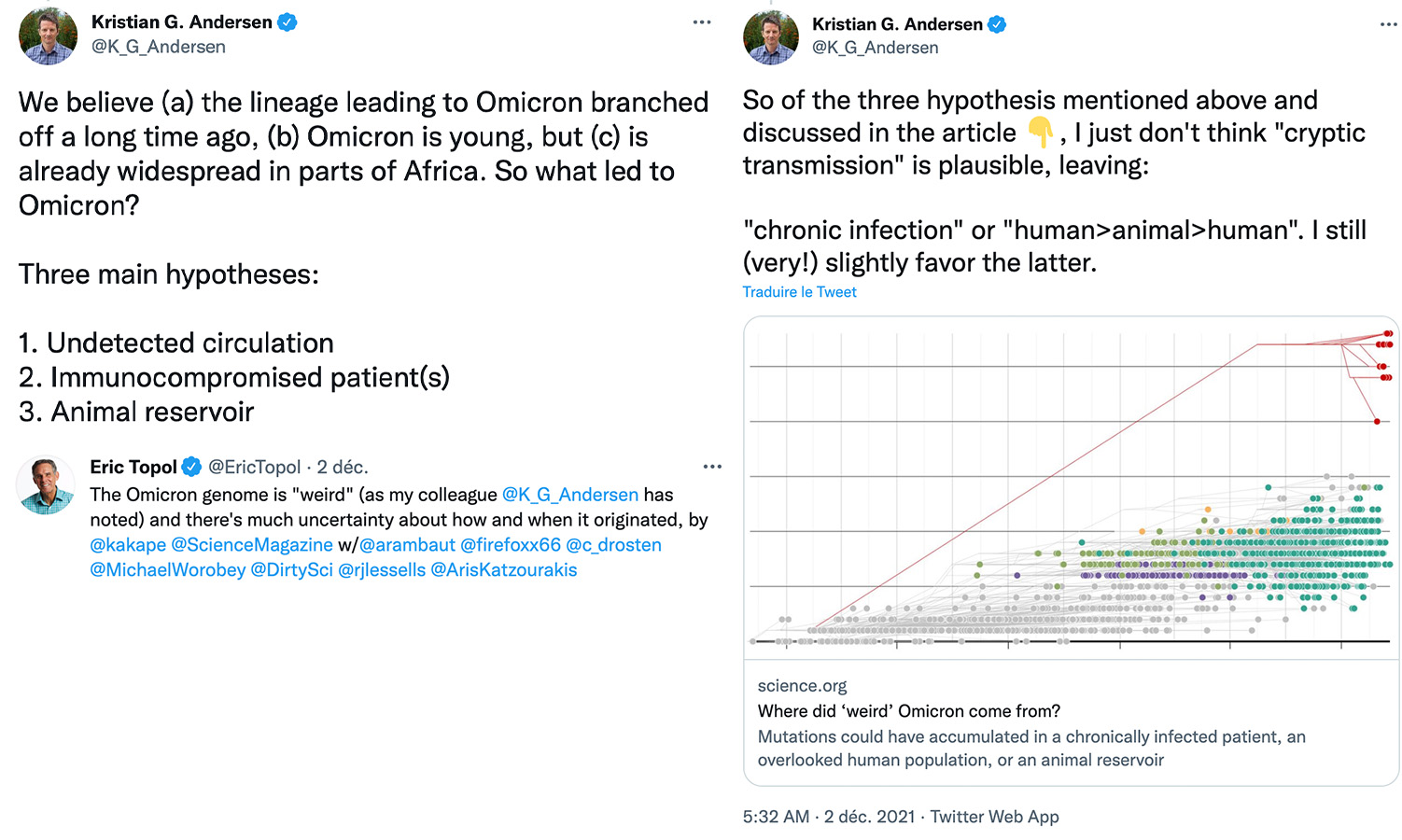Image resolution: width=1402 pixels, height=840 pixels.
Task: Open the Omicron phylogeny chart preview image
Action: (x=1071, y=487)
